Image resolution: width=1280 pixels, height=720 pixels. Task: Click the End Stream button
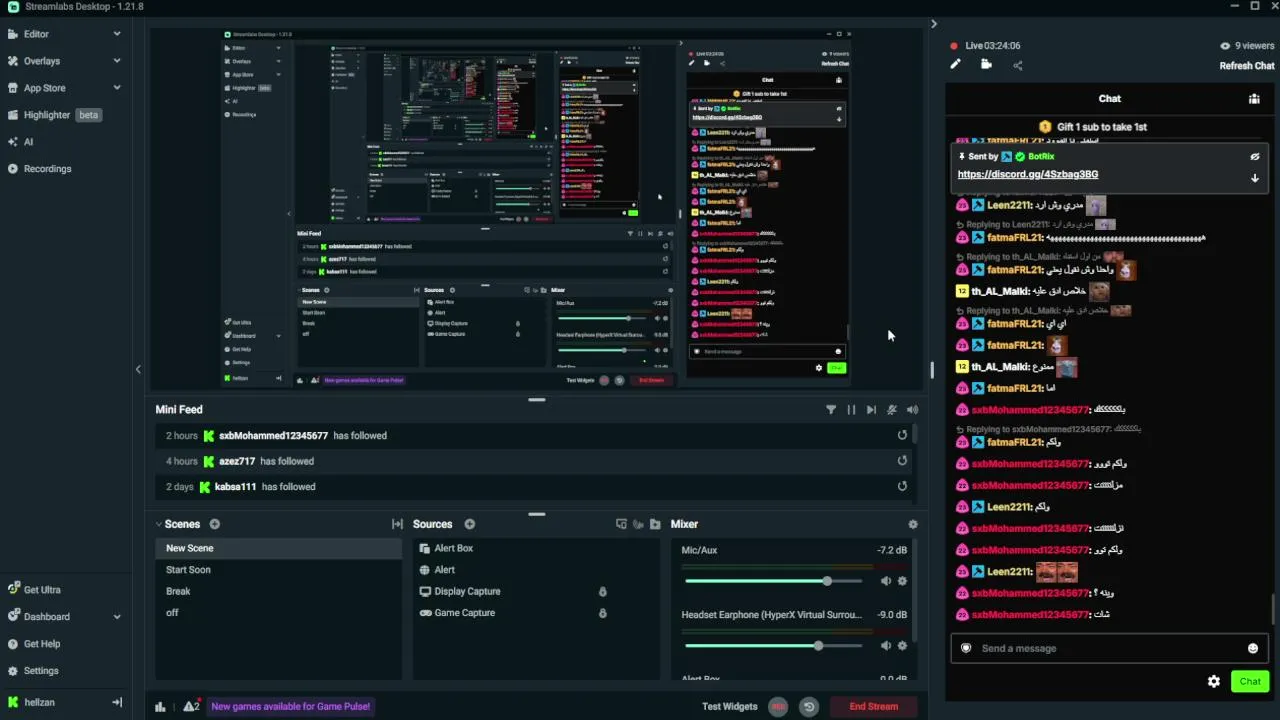pyautogui.click(x=874, y=707)
